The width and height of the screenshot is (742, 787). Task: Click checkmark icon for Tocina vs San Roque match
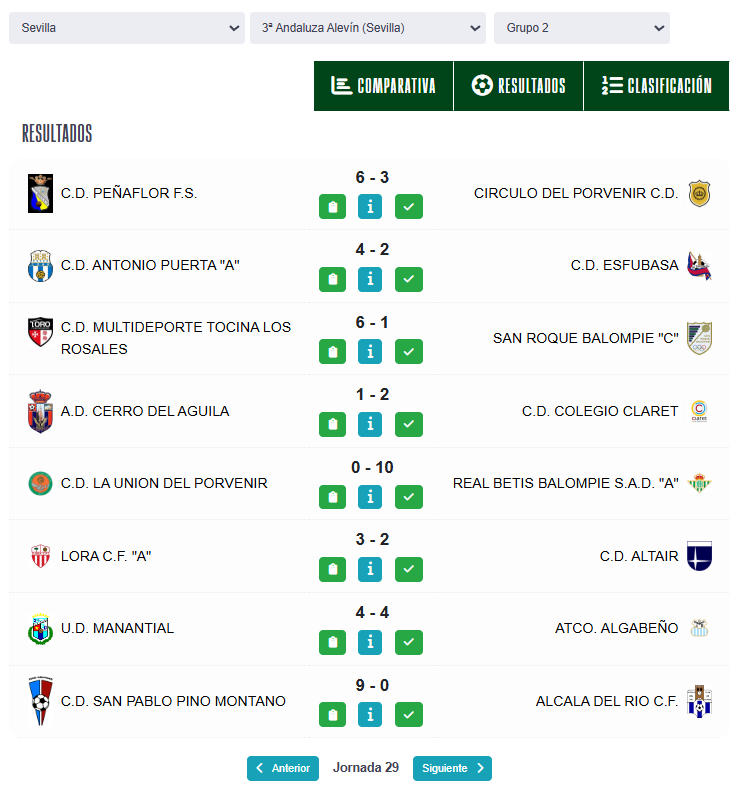pyautogui.click(x=408, y=352)
